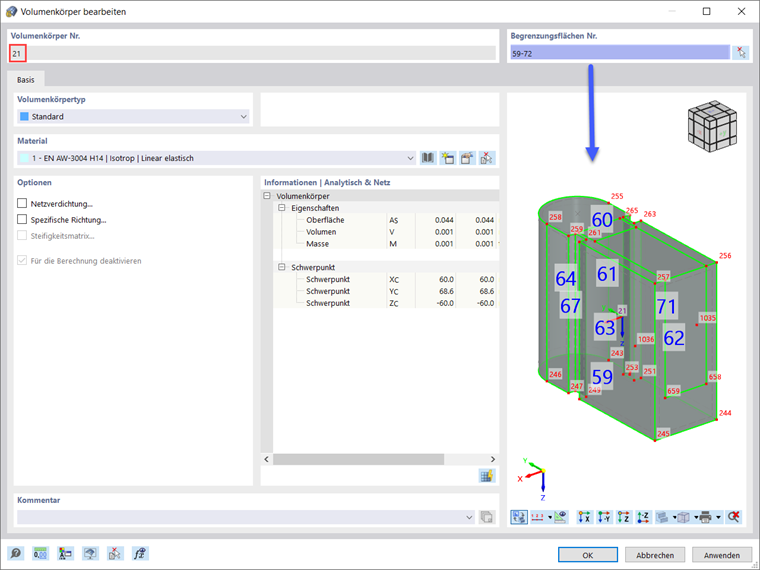Click the Schwerpunkt XC row
760x570 pixels.
(386, 279)
